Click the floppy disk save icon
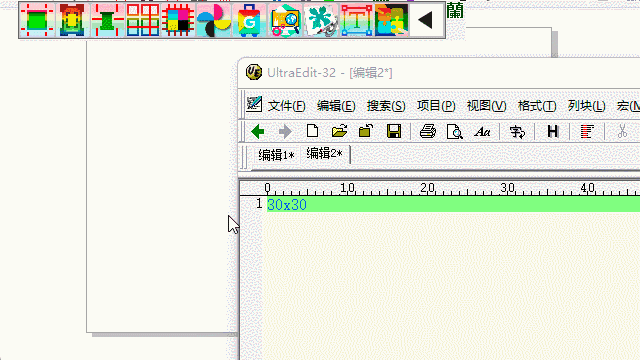The height and width of the screenshot is (360, 640). [x=393, y=131]
